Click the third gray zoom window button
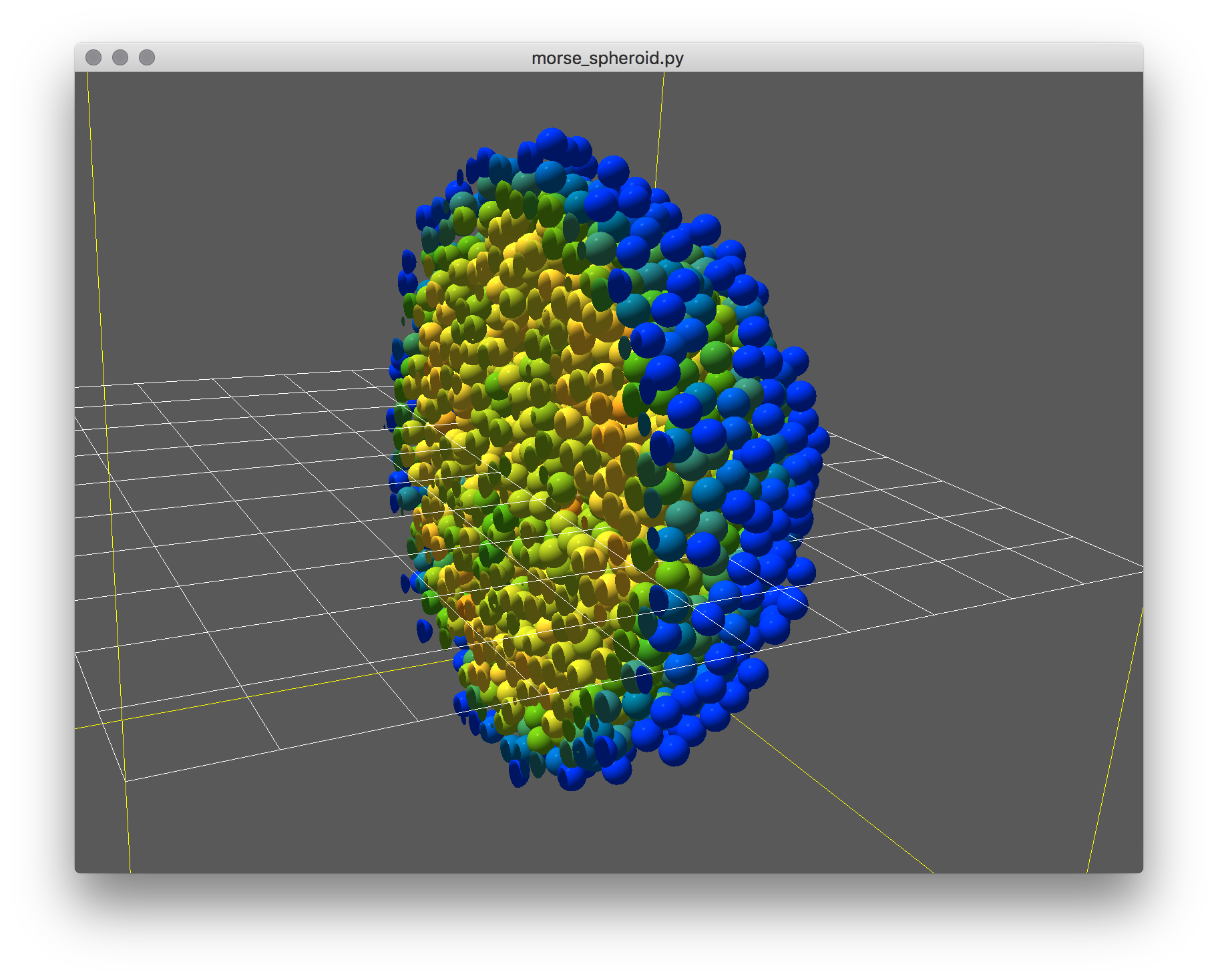1218x980 pixels. coord(147,58)
